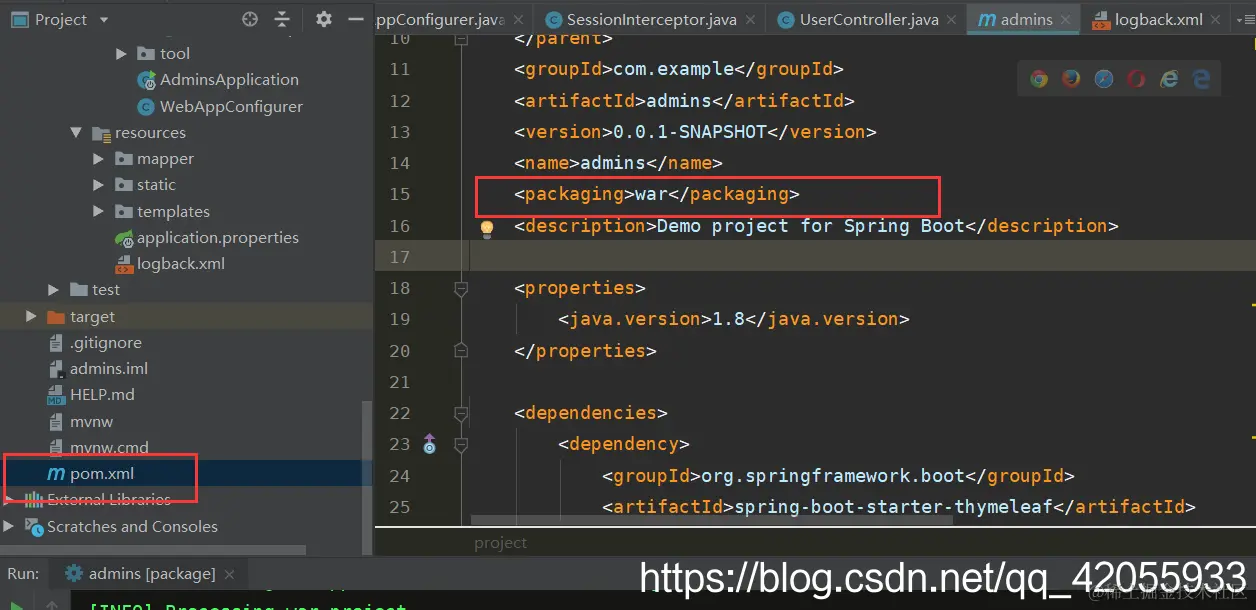1256x610 pixels.
Task: Select the admins [package] run tab
Action: coord(151,574)
